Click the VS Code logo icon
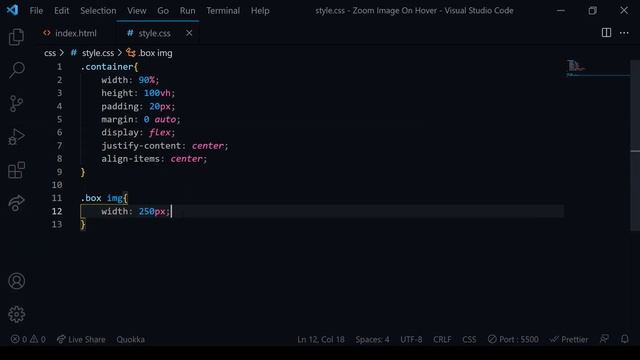This screenshot has width=640, height=360. coord(12,10)
